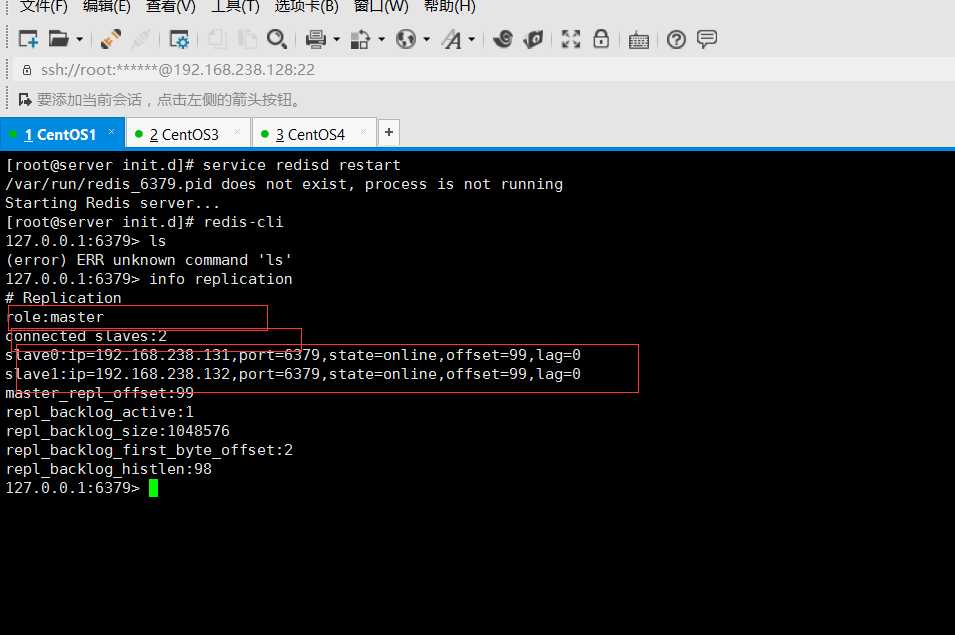The height and width of the screenshot is (635, 955).
Task: Click the lock icon in address bar
Action: [x=27, y=70]
